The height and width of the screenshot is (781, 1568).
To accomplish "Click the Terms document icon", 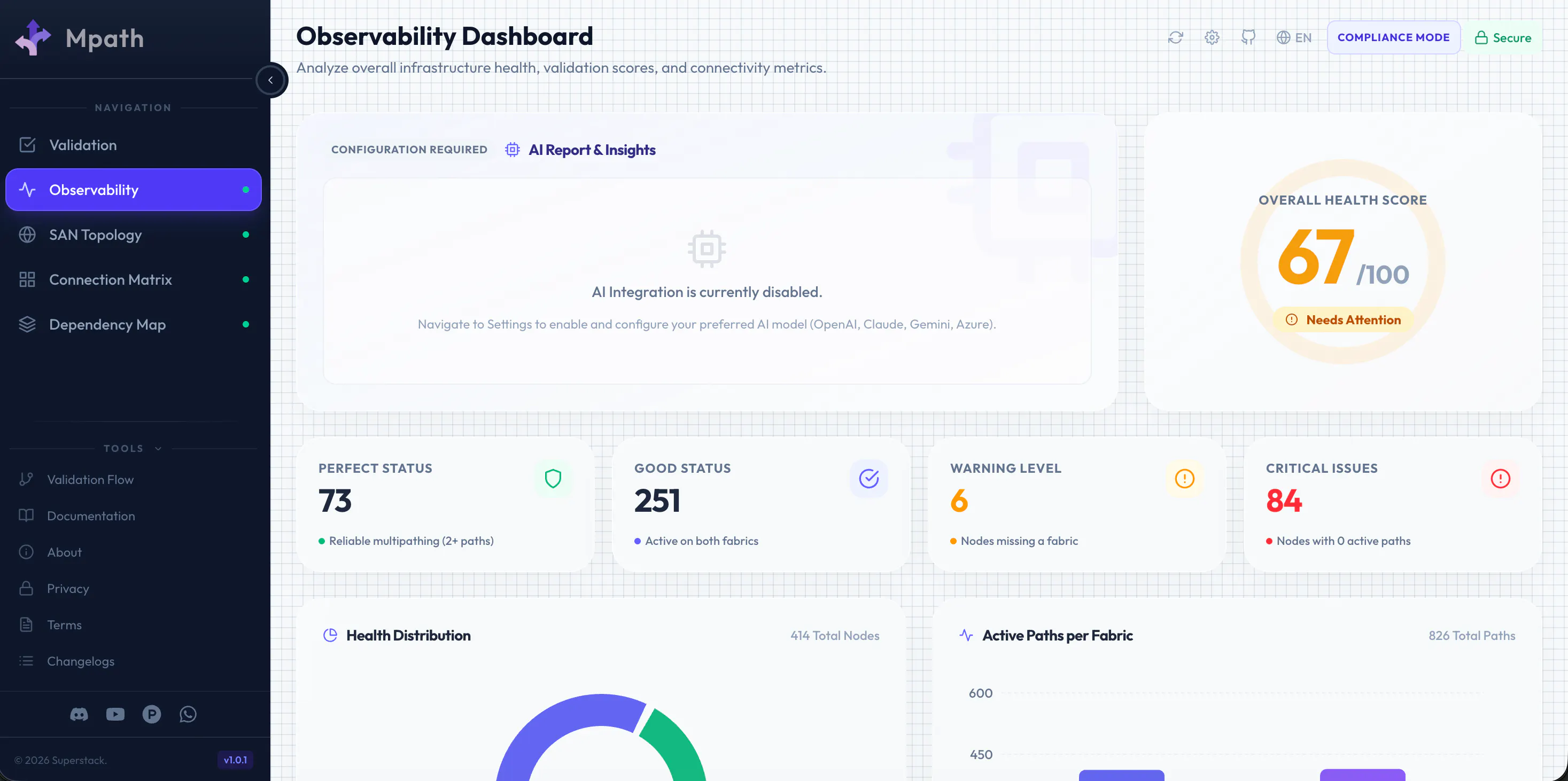I will (x=26, y=624).
